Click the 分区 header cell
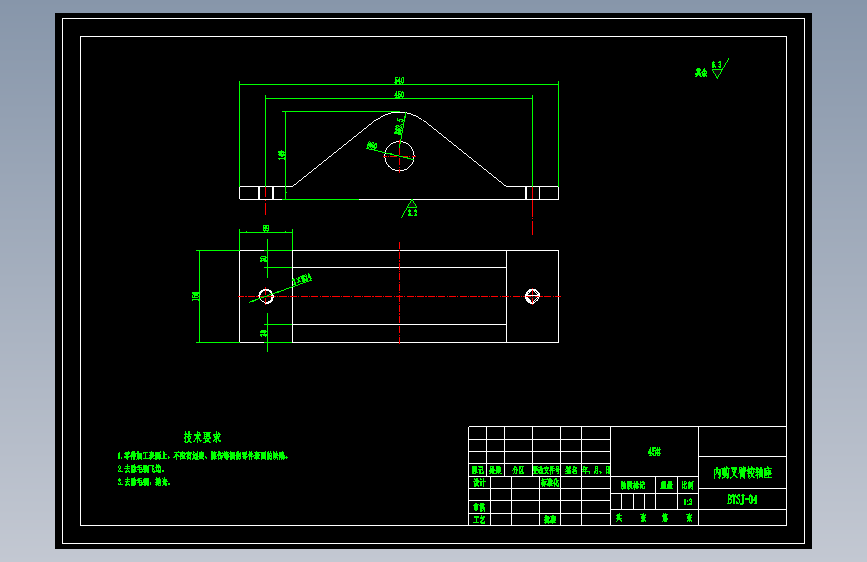 tap(518, 470)
